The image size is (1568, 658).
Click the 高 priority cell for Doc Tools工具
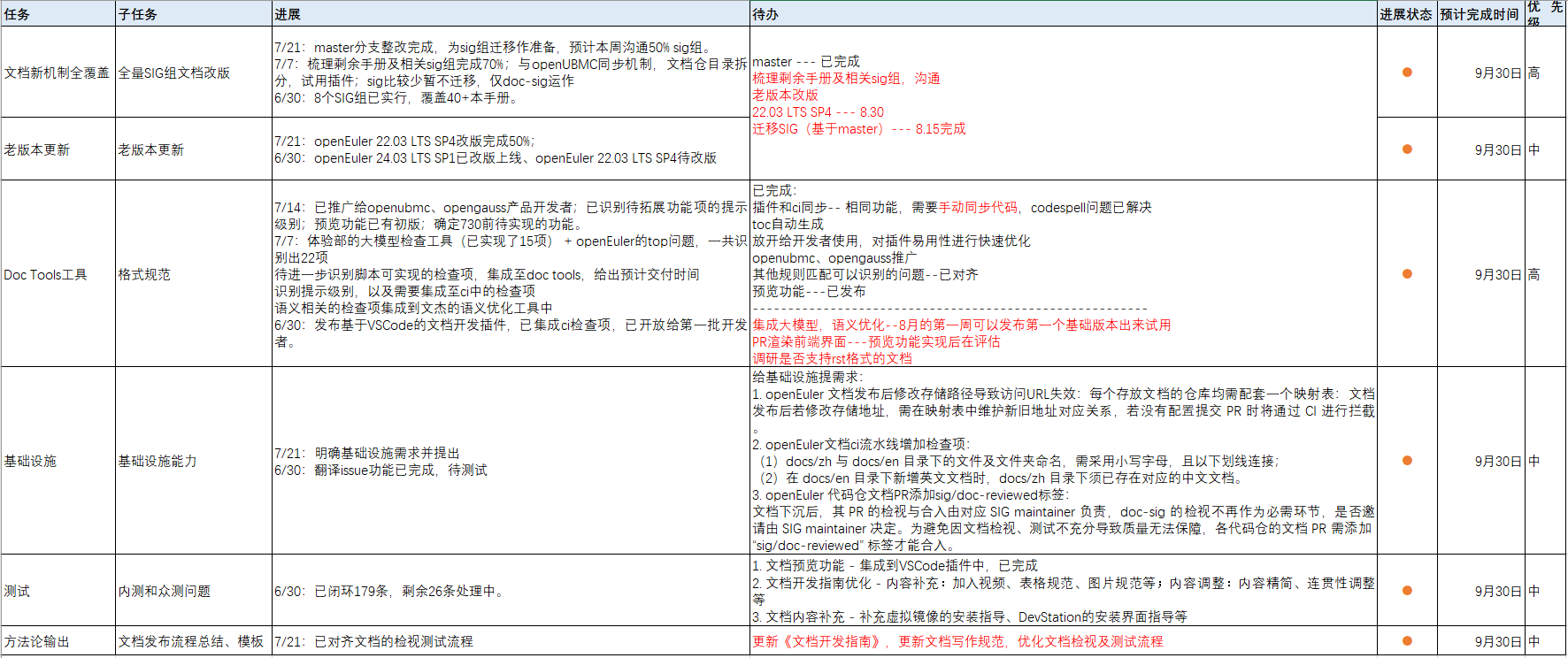pos(1534,274)
